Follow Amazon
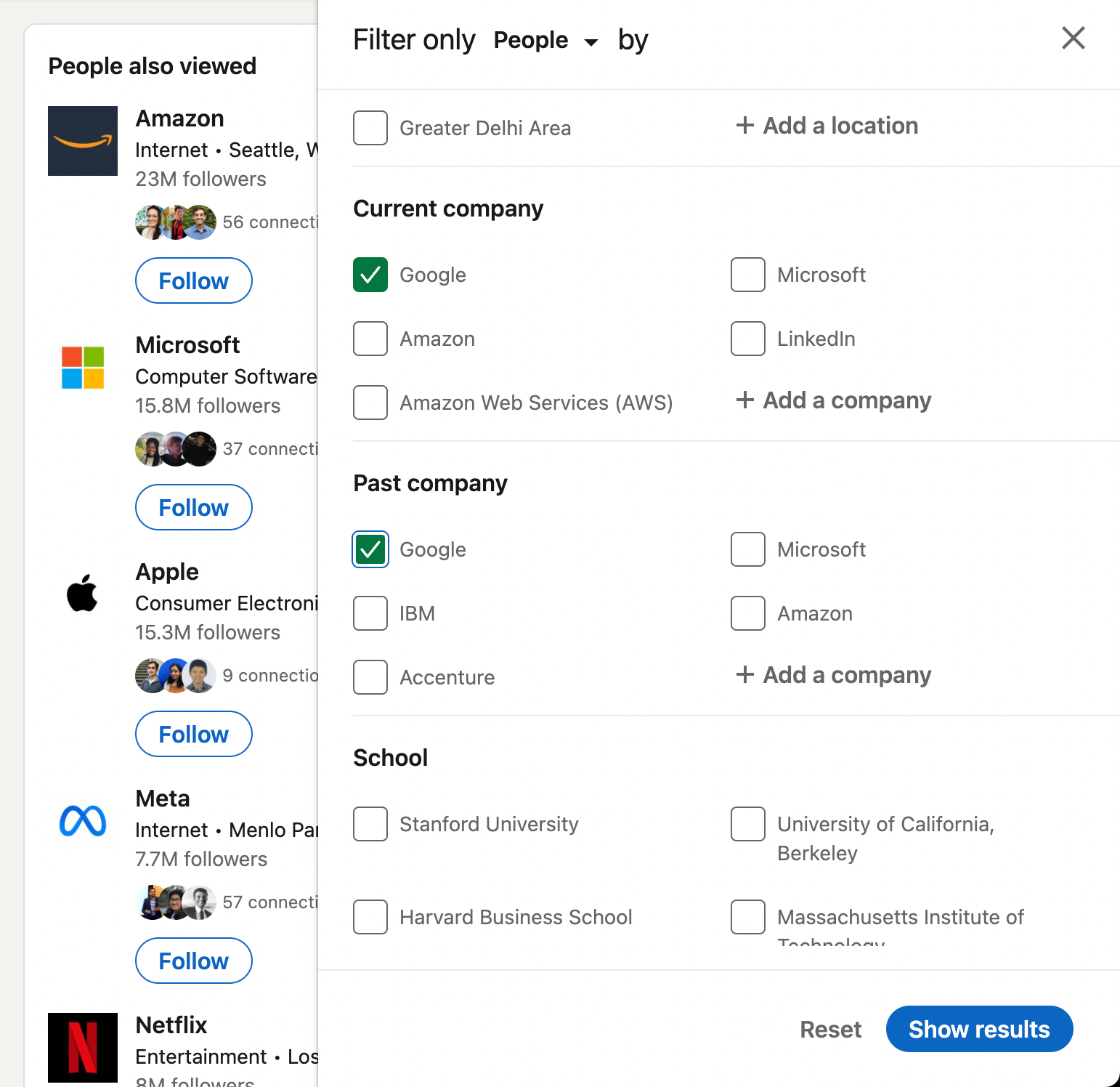Screen dimensions: 1120x1087 pyautogui.click(x=194, y=280)
